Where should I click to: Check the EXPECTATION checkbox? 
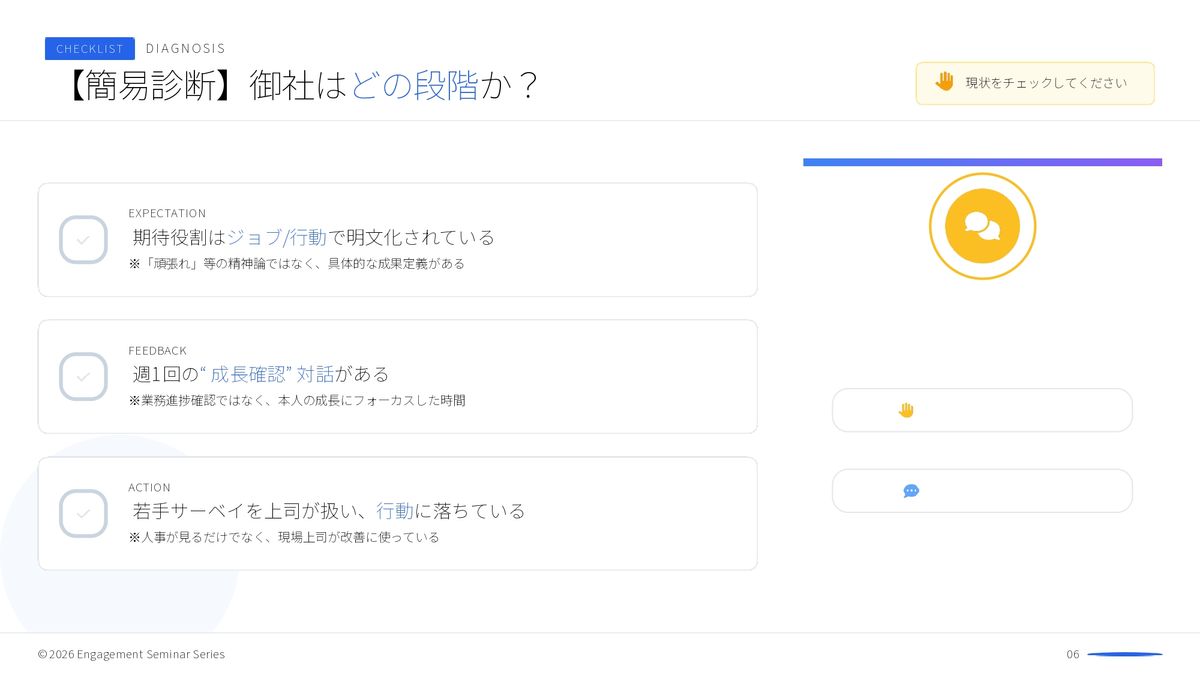click(x=83, y=240)
